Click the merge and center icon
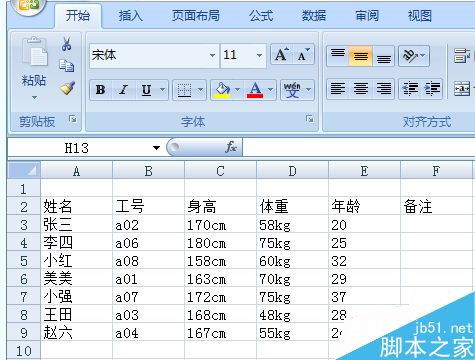Viewport: 475px width, 360px height. coord(462,89)
